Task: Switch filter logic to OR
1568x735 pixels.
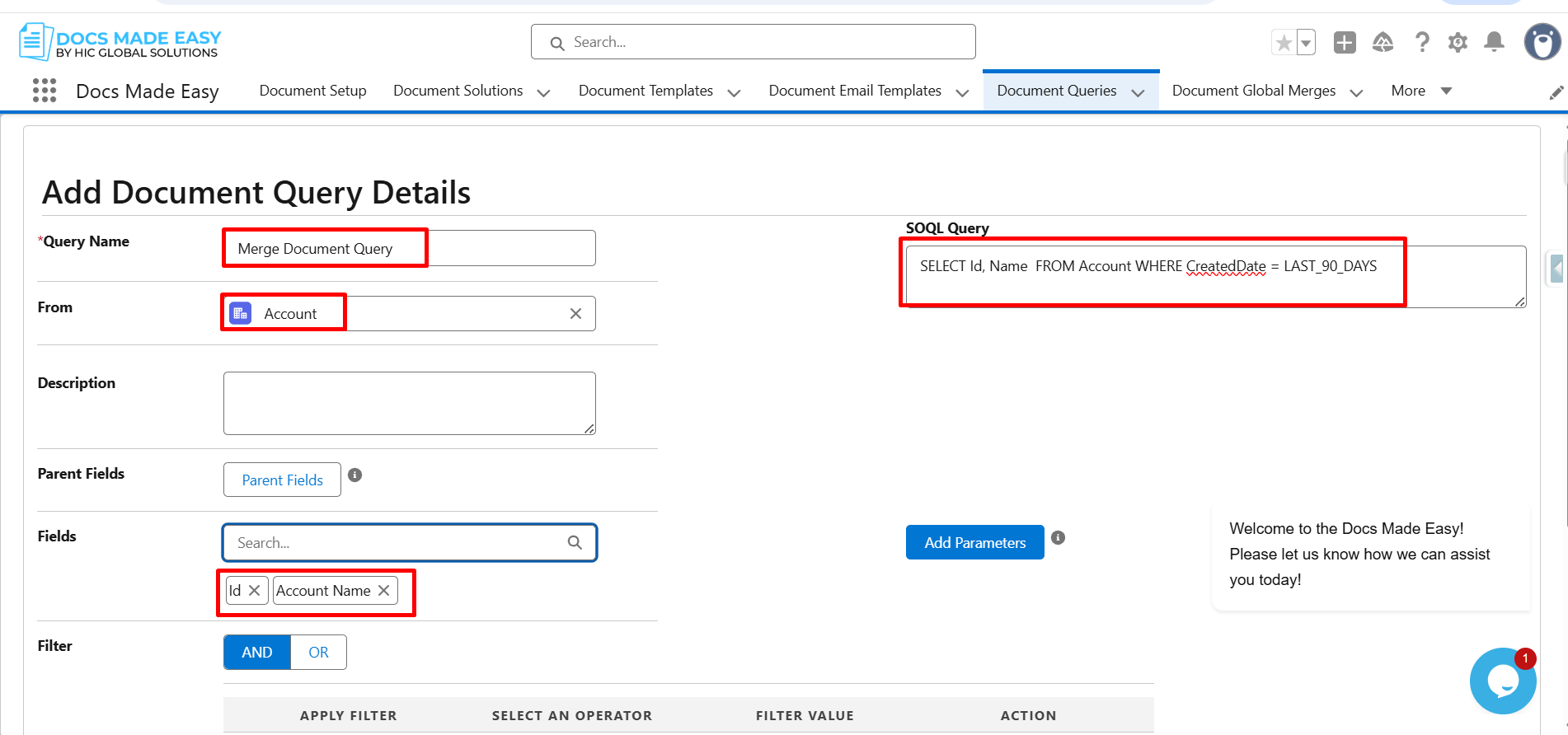Action: (x=318, y=653)
